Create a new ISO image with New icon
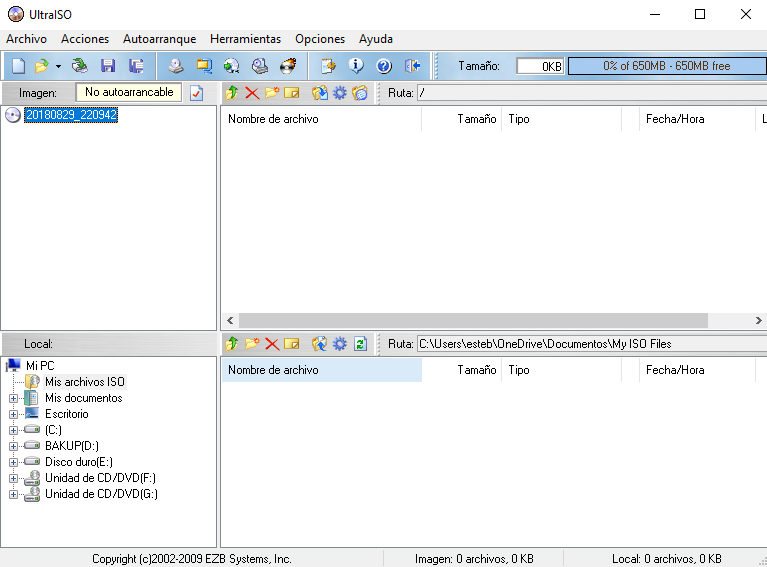This screenshot has width=767, height=567. (19, 66)
